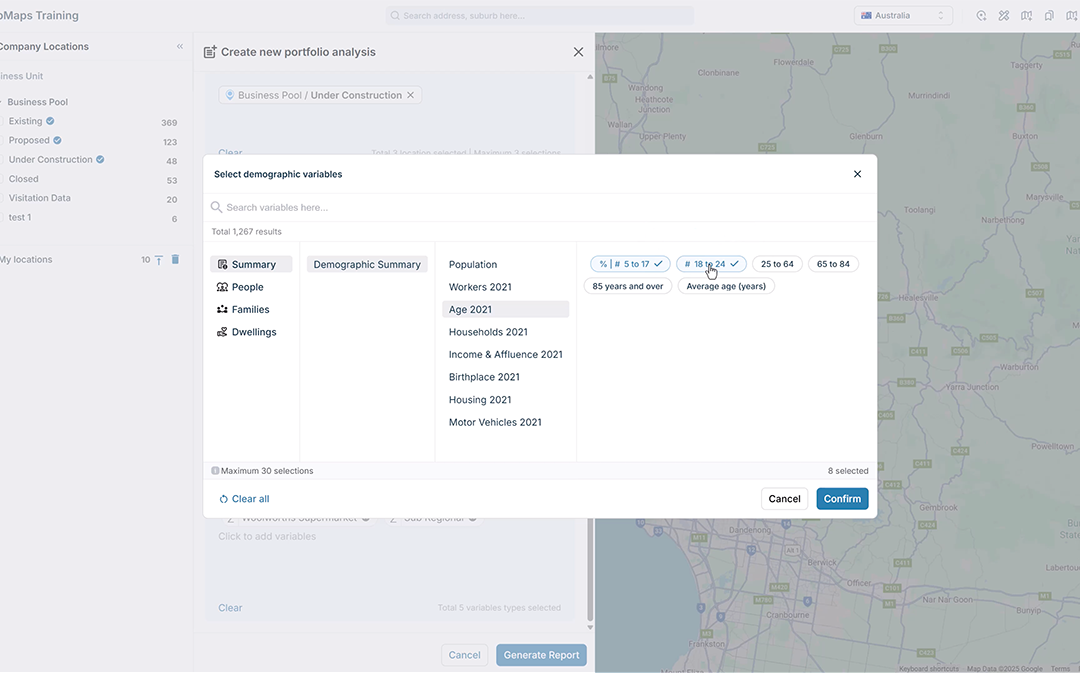This screenshot has height=673, width=1080.
Task: Switch to the Dwellings category
Action: tap(253, 332)
